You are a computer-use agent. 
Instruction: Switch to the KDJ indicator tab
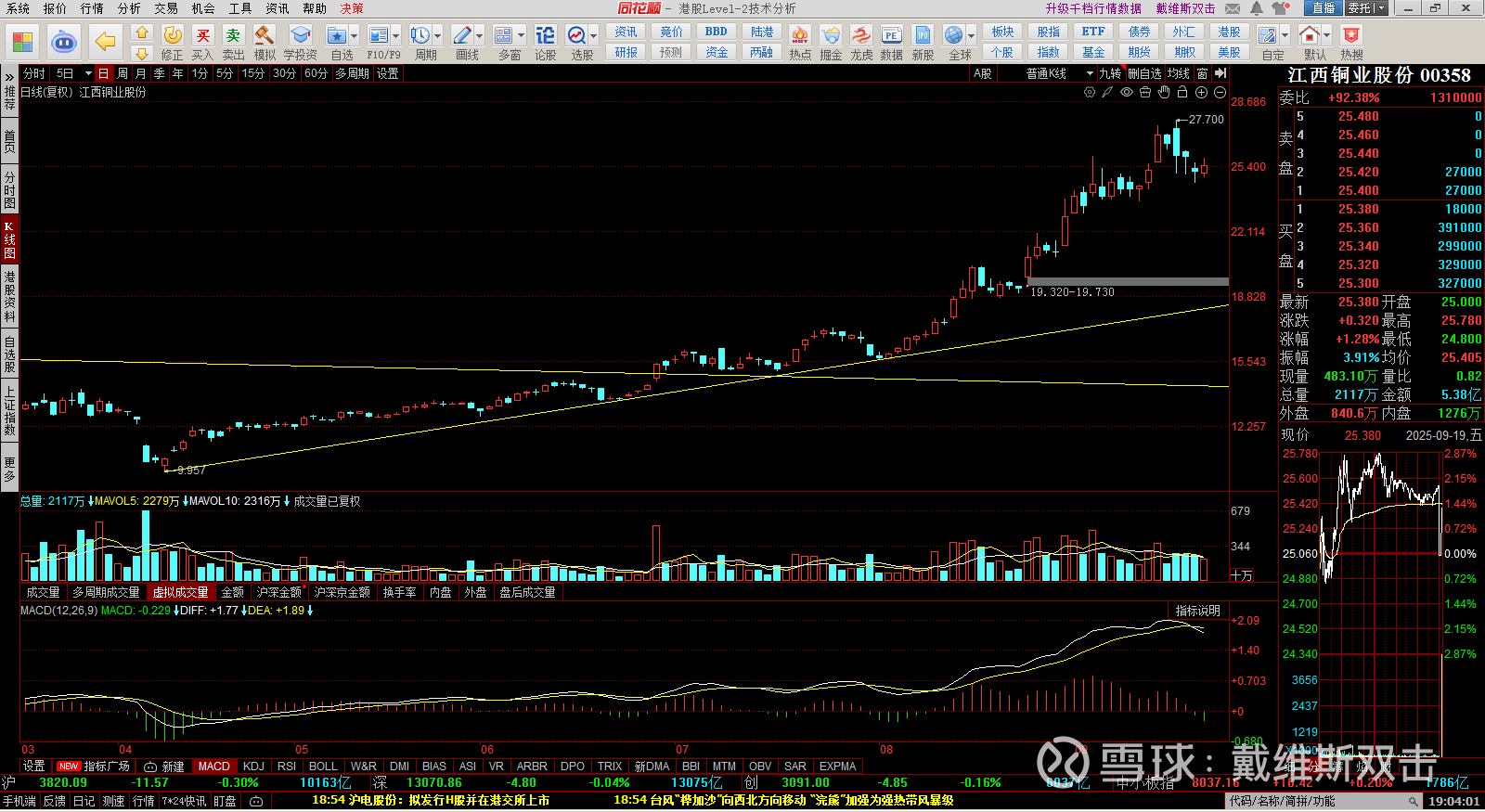253,767
